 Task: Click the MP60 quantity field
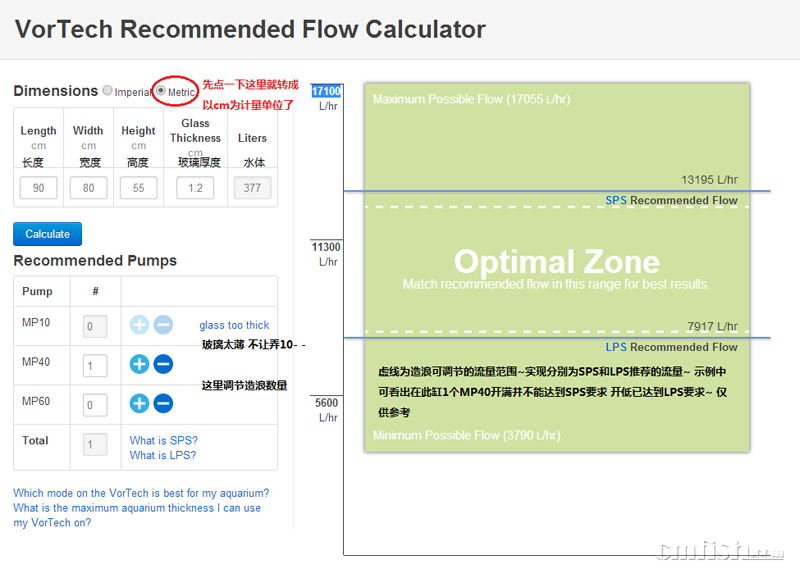coord(95,405)
